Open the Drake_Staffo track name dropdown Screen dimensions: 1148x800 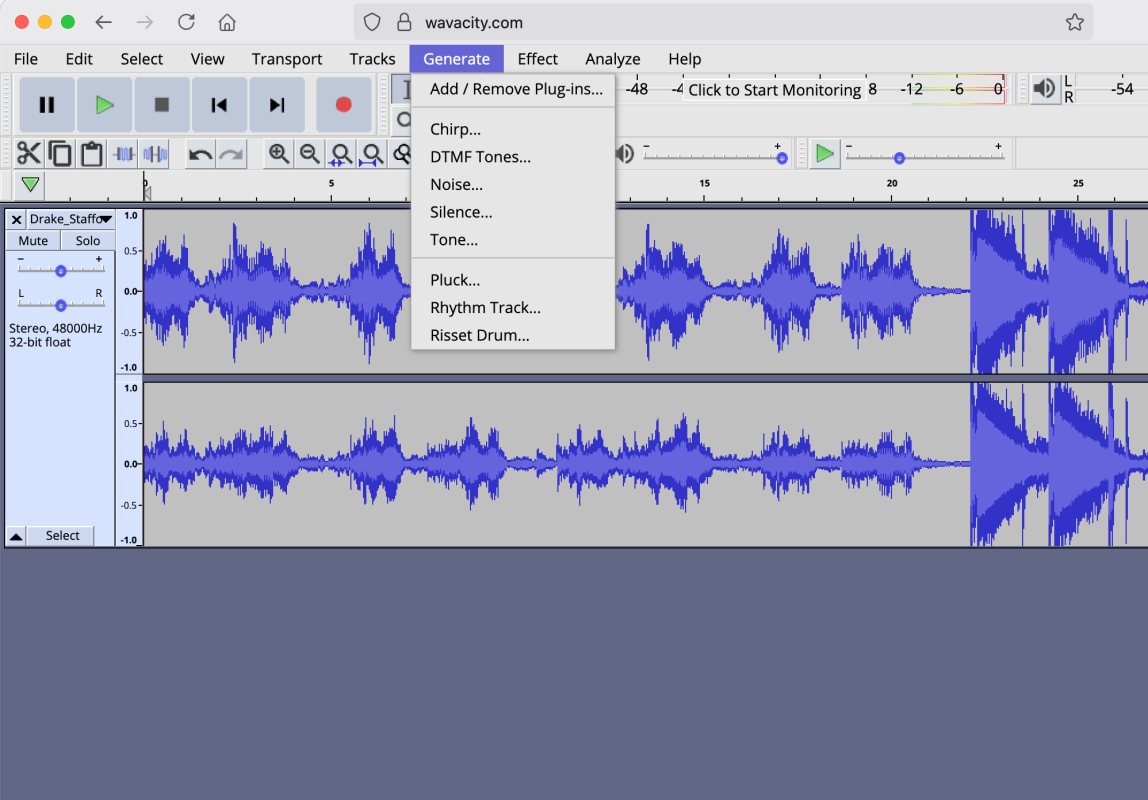(x=106, y=218)
